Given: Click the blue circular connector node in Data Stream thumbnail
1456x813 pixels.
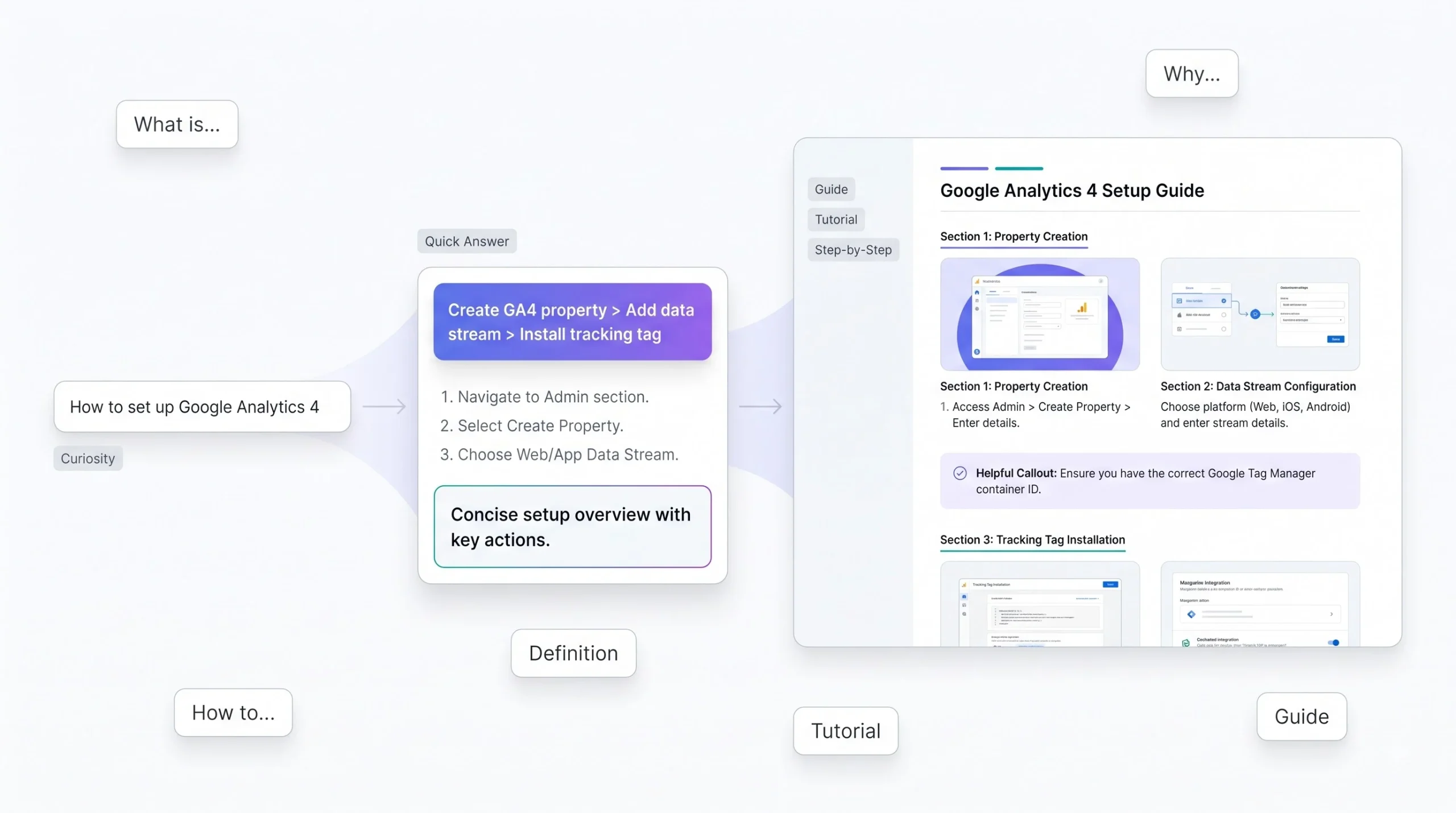Looking at the screenshot, I should coord(1255,314).
